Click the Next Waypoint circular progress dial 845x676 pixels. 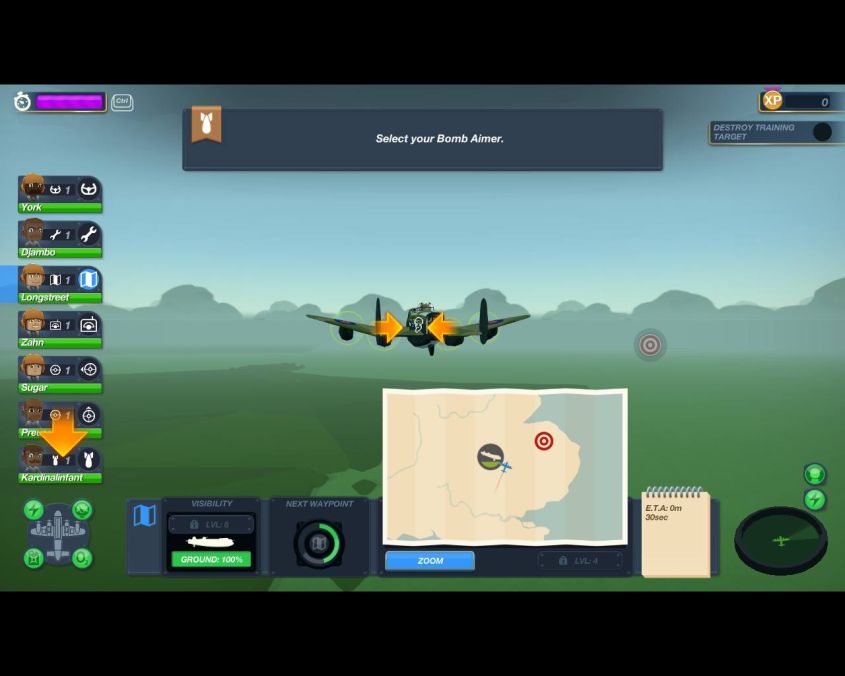click(319, 543)
